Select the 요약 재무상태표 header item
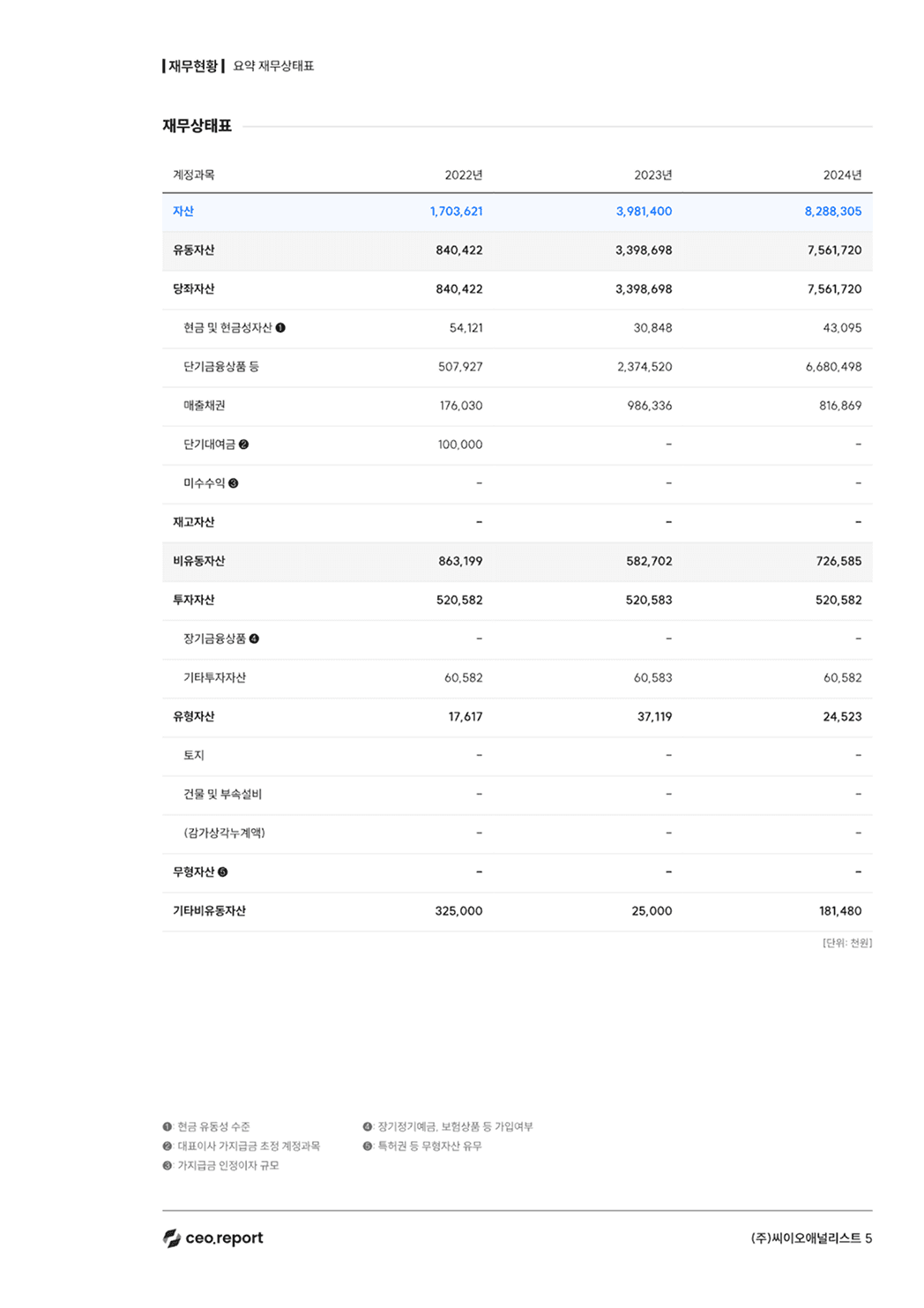 click(275, 64)
